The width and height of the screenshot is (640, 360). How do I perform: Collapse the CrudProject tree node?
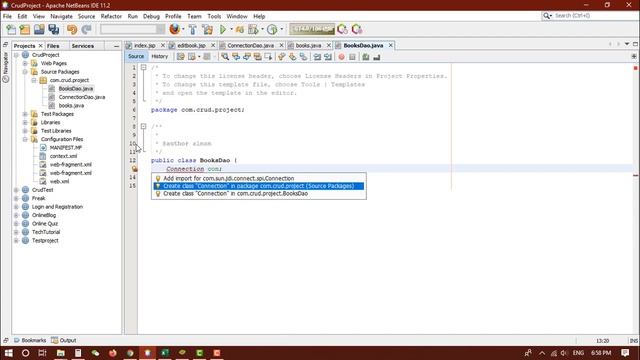click(x=16, y=55)
